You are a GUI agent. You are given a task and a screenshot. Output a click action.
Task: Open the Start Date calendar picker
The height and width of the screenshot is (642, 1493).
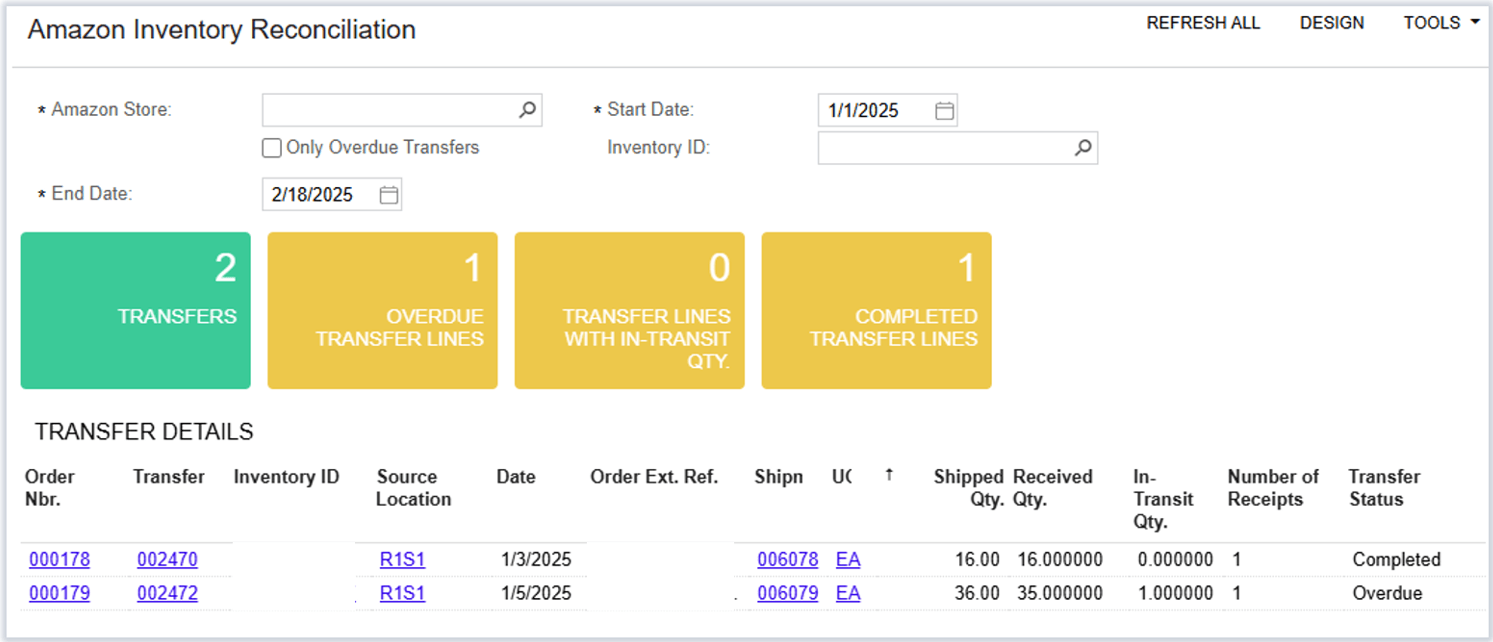point(944,110)
